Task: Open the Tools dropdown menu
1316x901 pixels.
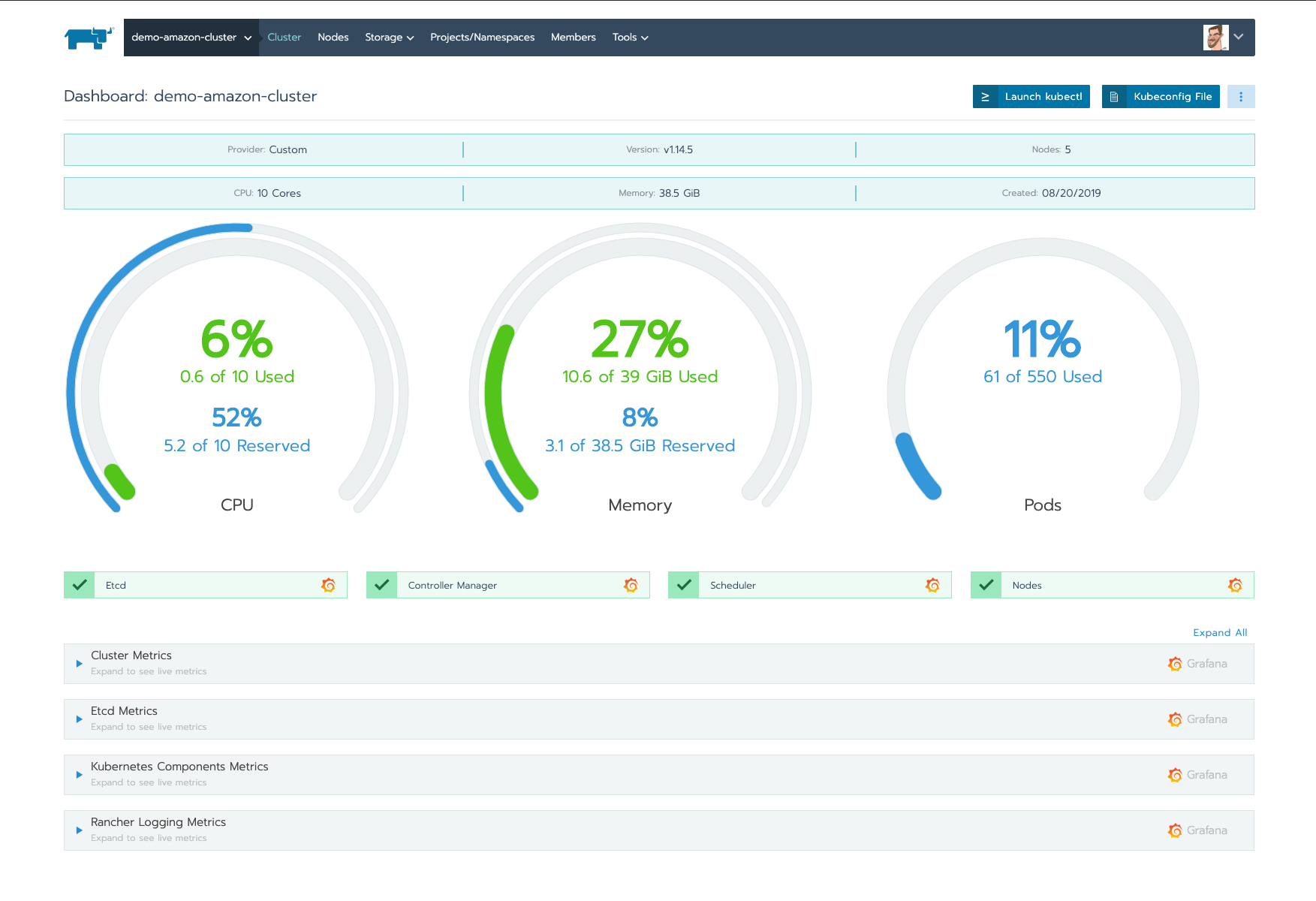Action: 630,38
